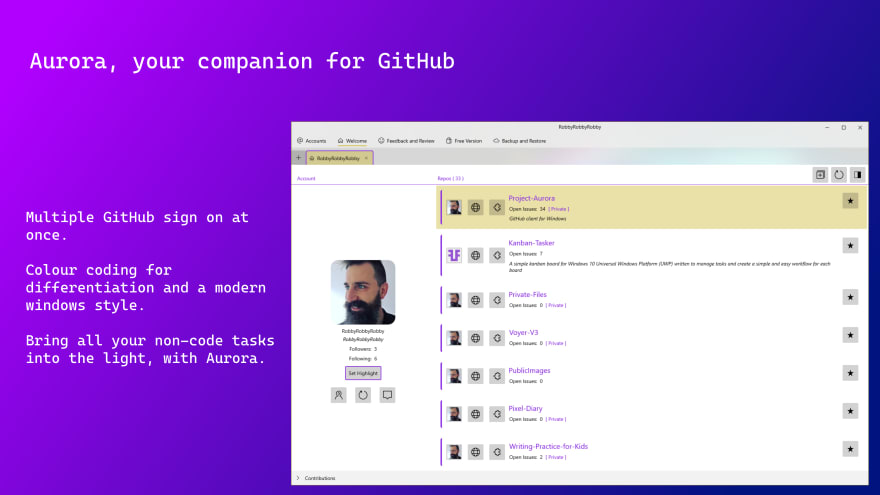
Task: Open Feedback and Review
Action: coord(406,141)
